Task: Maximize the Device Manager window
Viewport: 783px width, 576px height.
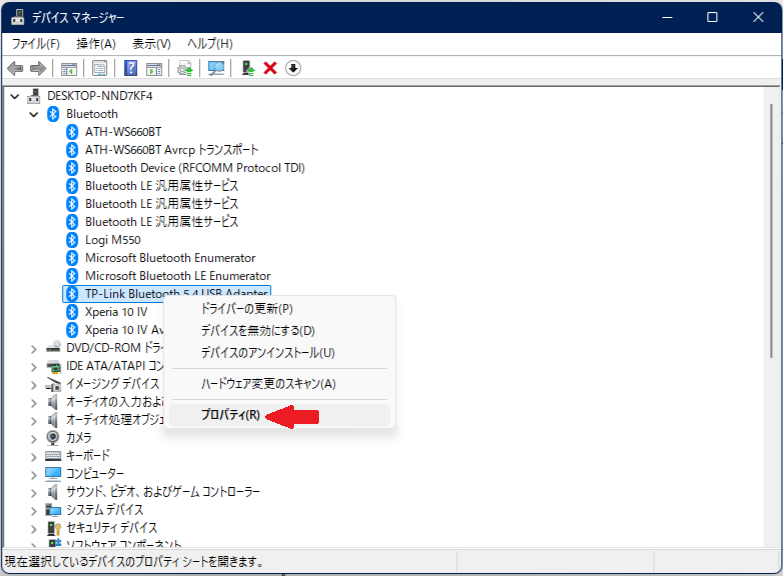Action: (713, 17)
